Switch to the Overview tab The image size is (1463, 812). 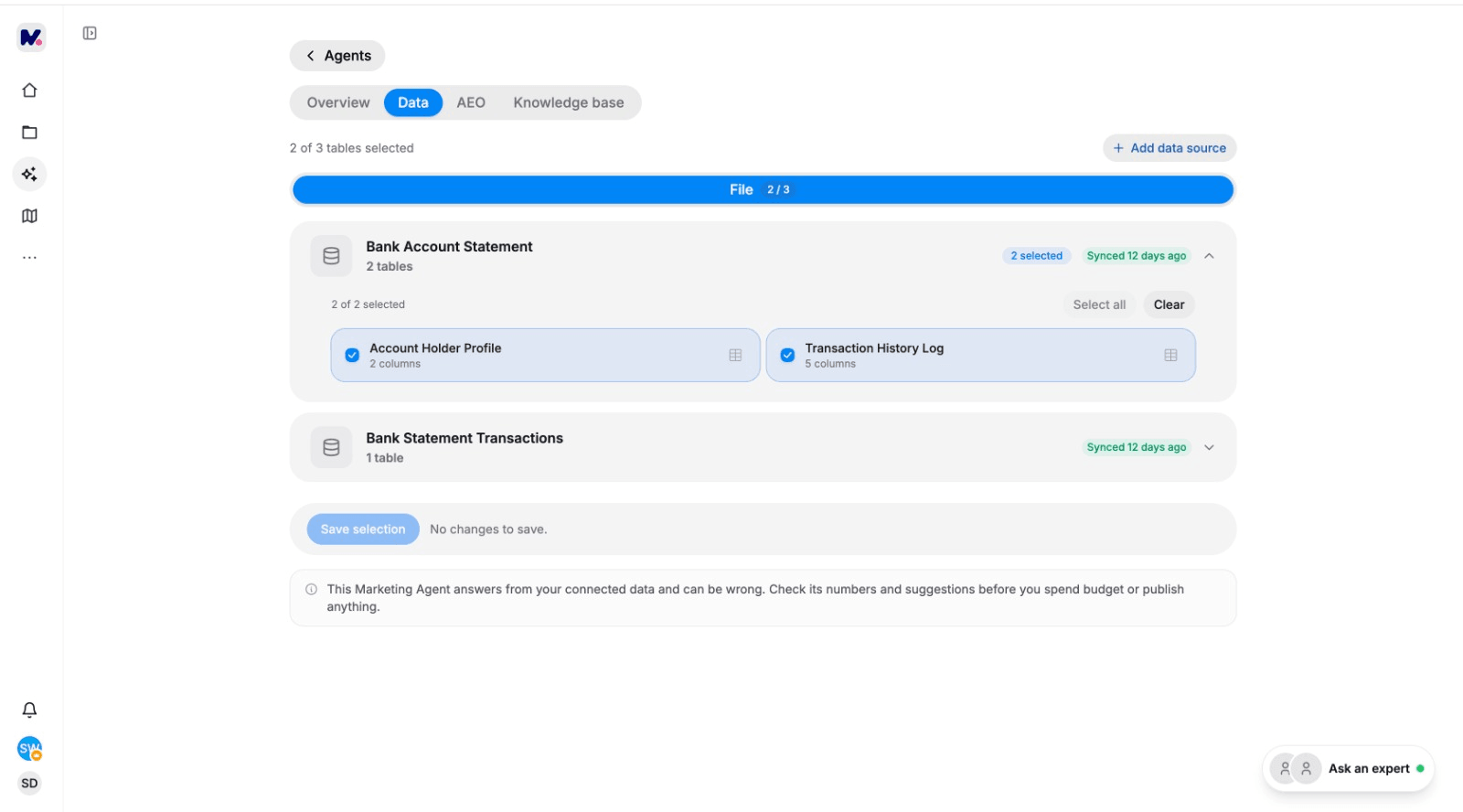(338, 102)
